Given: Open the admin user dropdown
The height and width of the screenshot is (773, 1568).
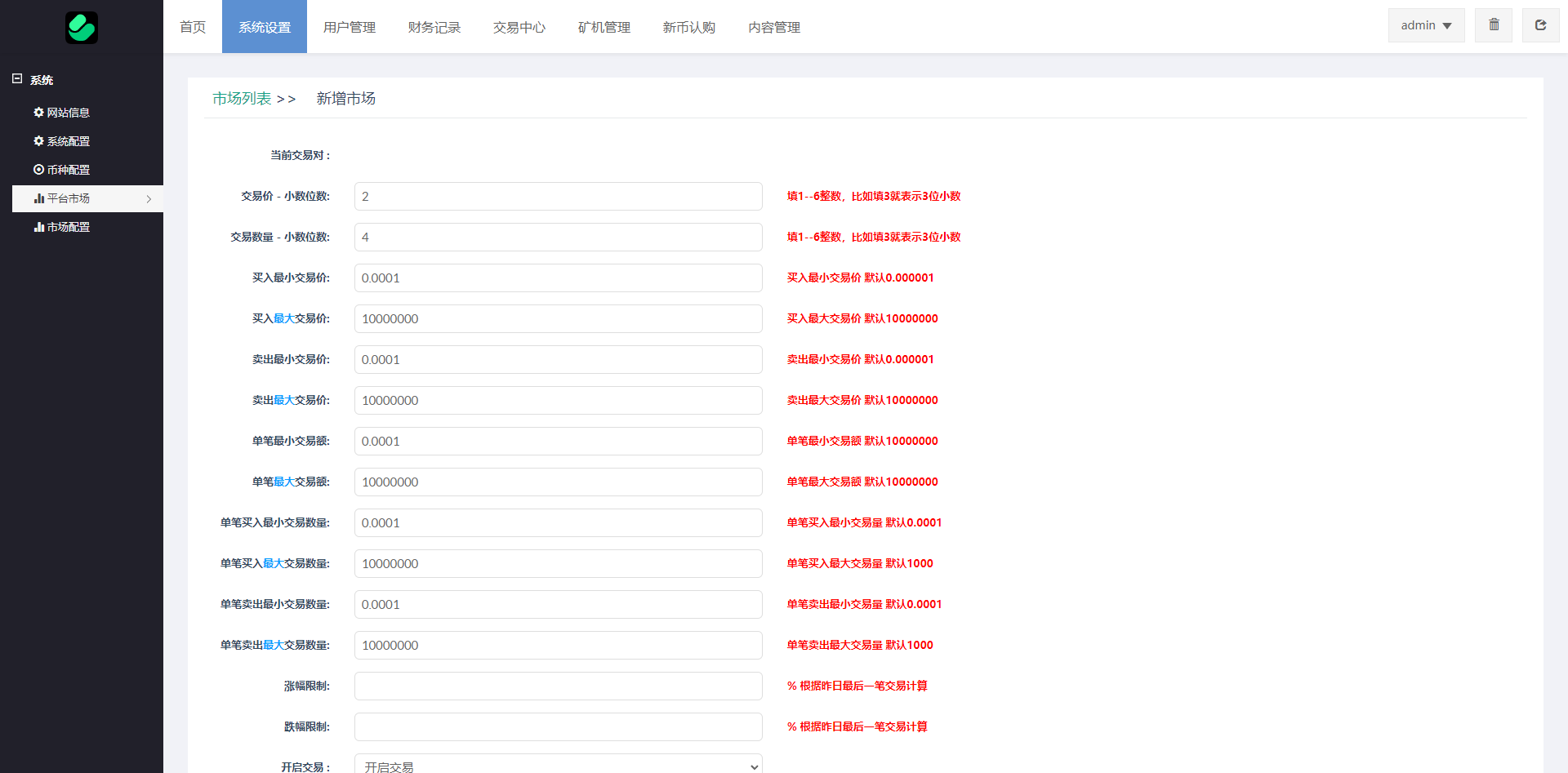Looking at the screenshot, I should (x=1426, y=25).
